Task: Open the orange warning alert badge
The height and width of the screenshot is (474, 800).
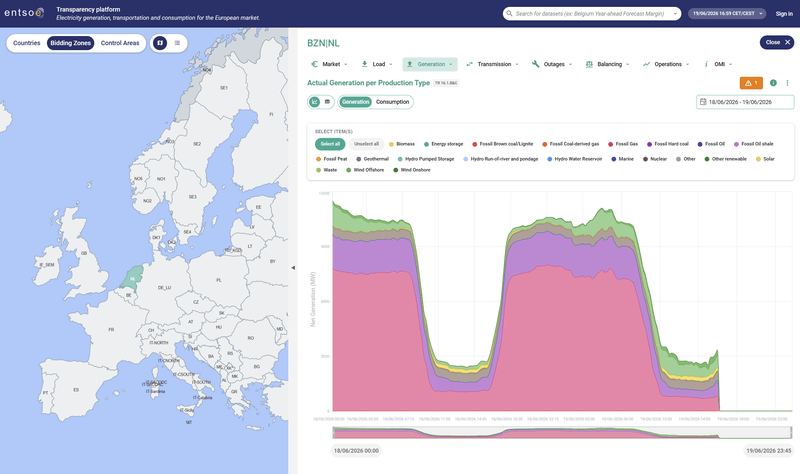Action: tap(751, 83)
